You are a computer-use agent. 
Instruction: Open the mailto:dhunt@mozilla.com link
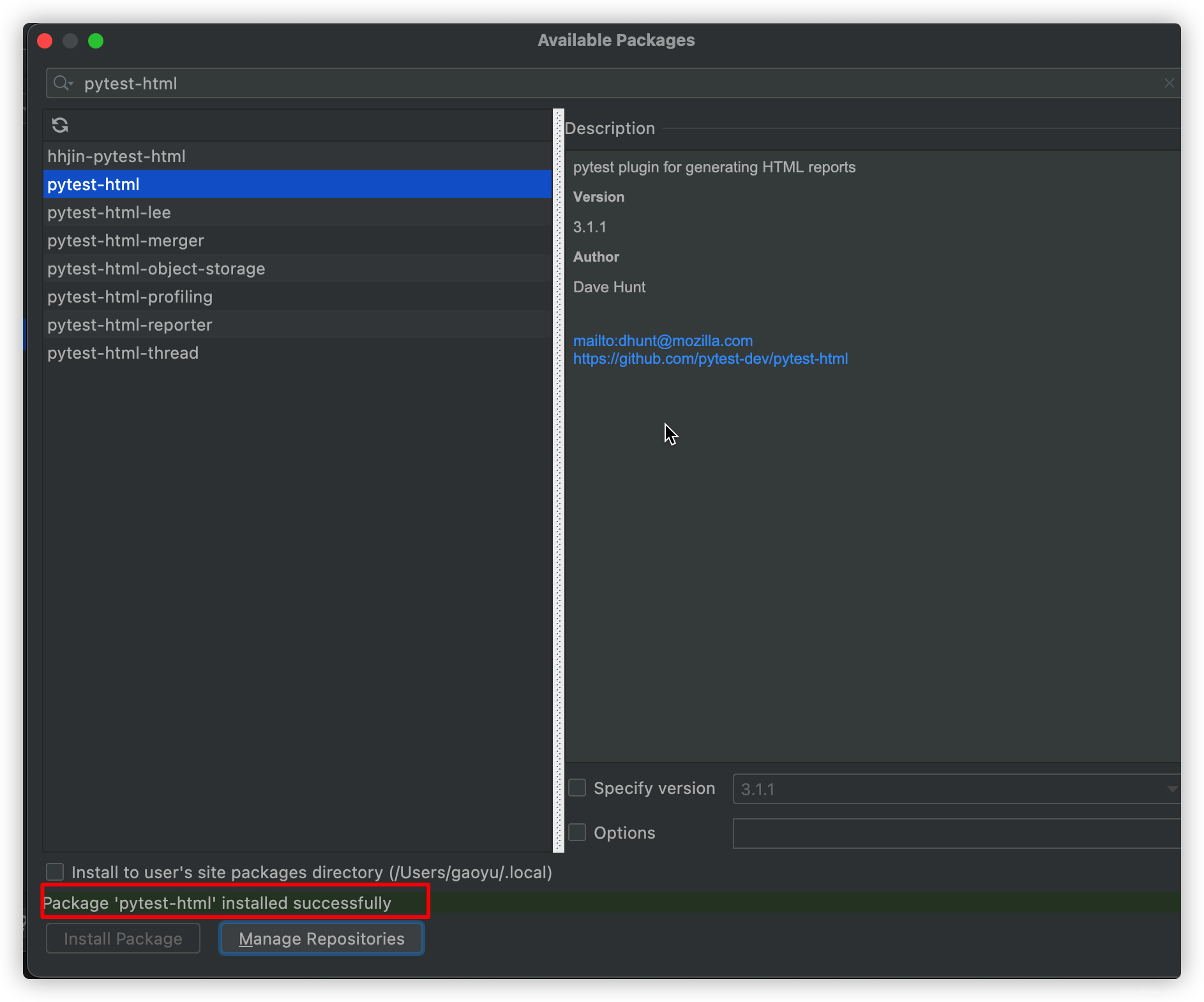click(663, 341)
